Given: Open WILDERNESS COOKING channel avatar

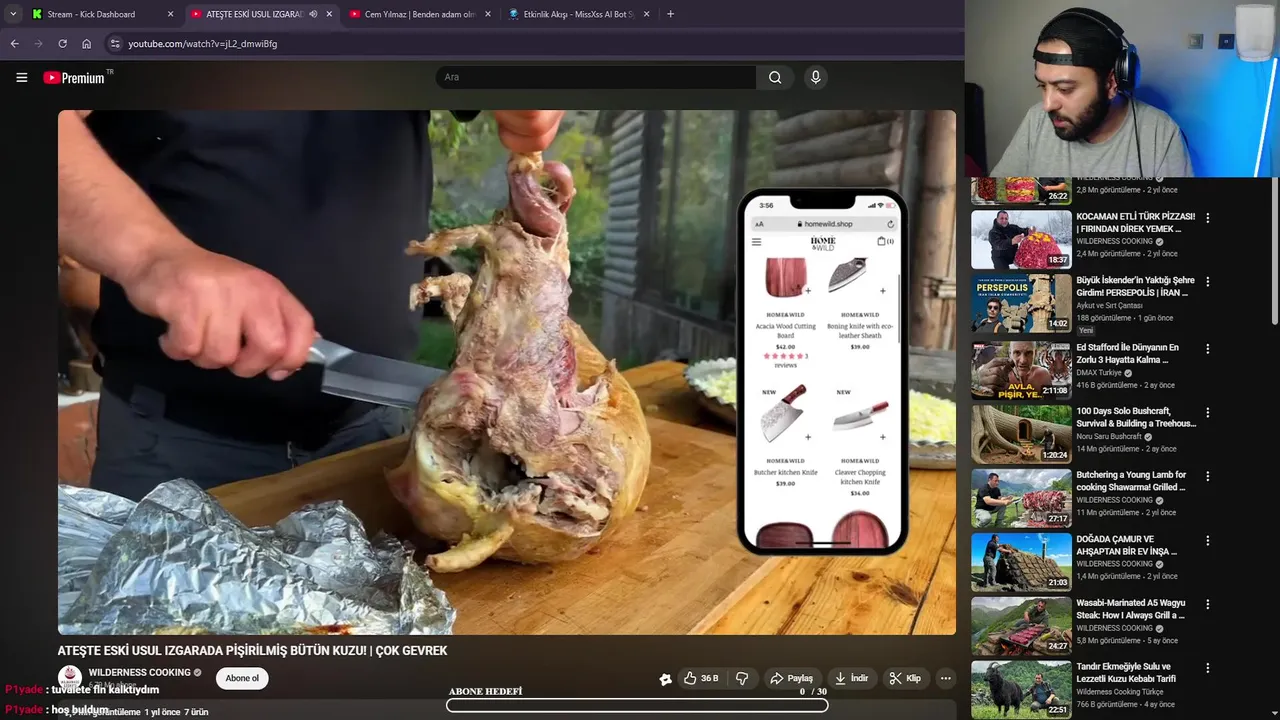Looking at the screenshot, I should pos(70,677).
